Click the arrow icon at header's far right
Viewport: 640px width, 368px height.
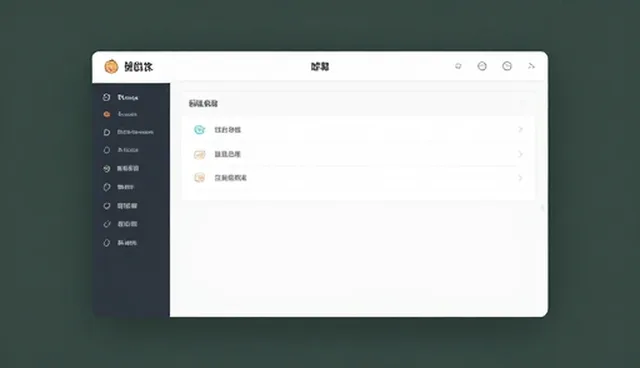(531, 66)
